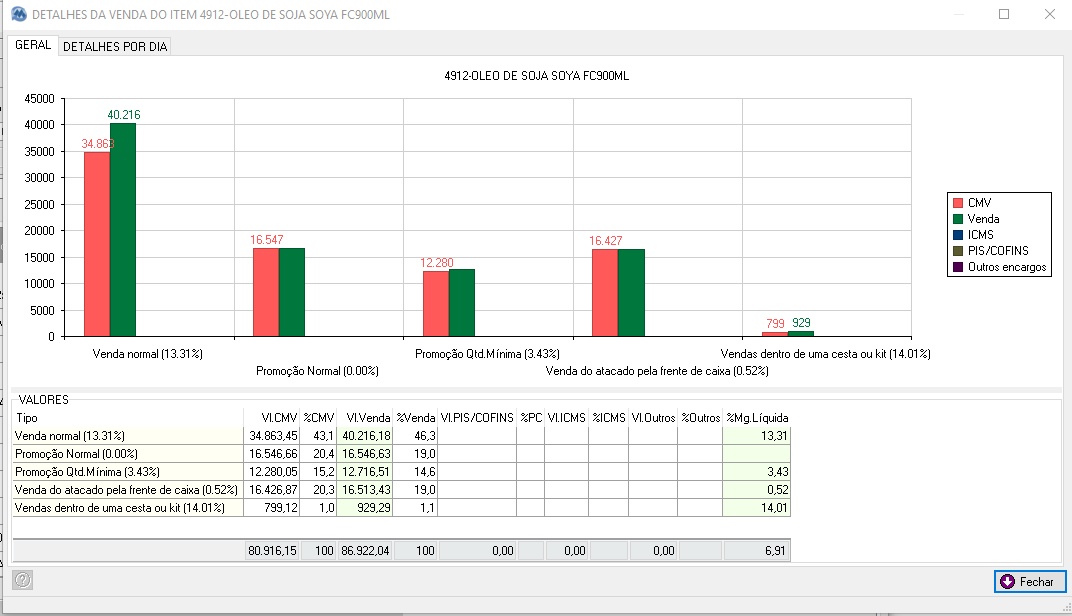This screenshot has height=616, width=1072.
Task: Maximize the sale details window
Action: pyautogui.click(x=1004, y=14)
